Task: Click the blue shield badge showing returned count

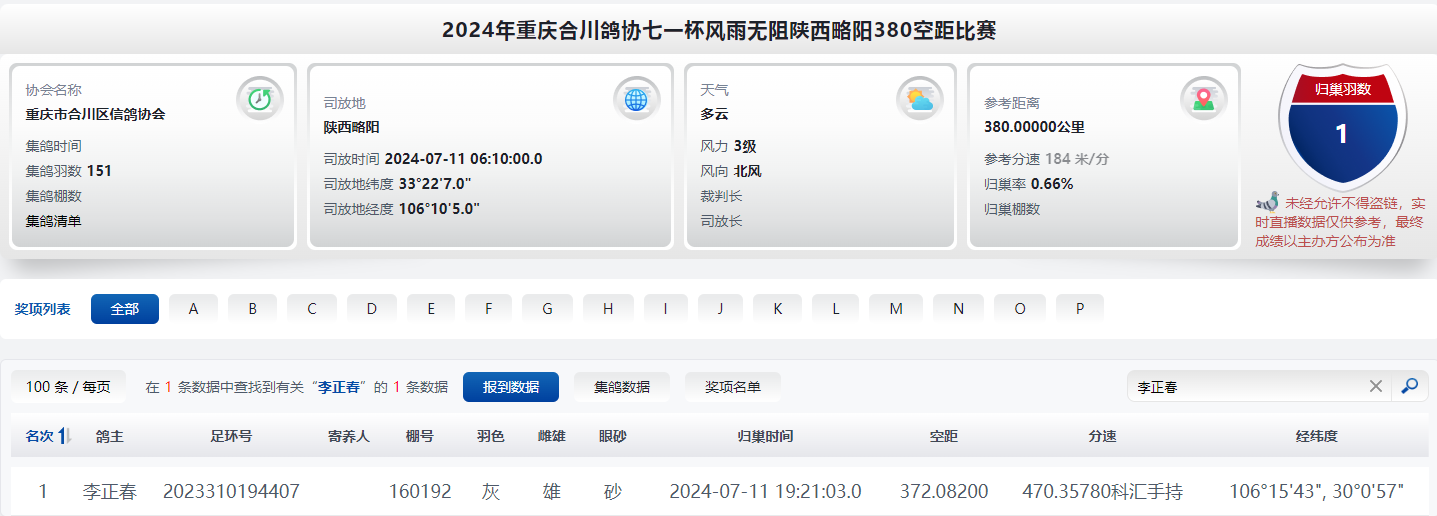Action: click(x=1342, y=126)
